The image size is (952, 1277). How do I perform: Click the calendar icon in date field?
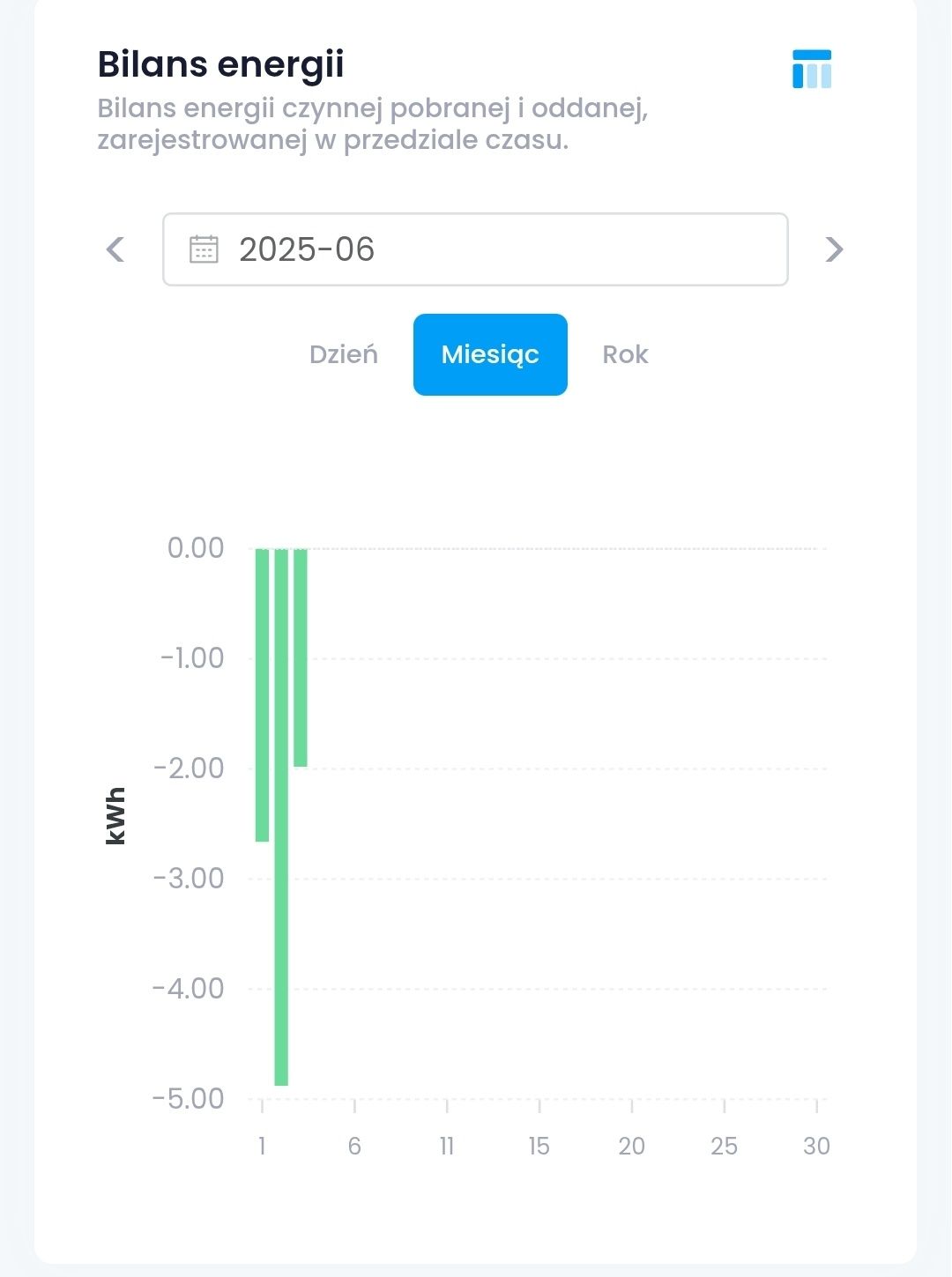point(204,249)
